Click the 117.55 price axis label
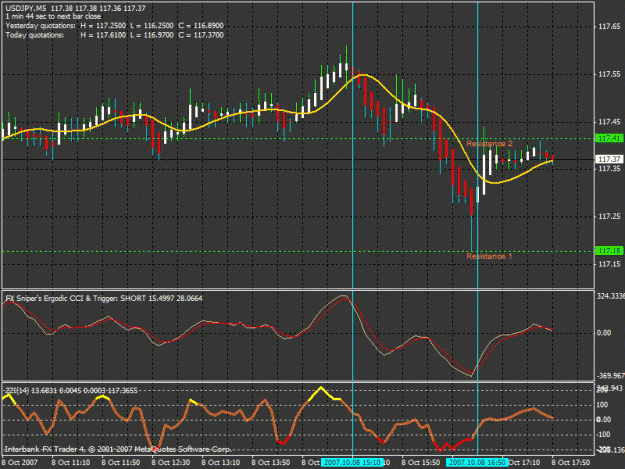The width and height of the screenshot is (625, 469). pyautogui.click(x=609, y=74)
